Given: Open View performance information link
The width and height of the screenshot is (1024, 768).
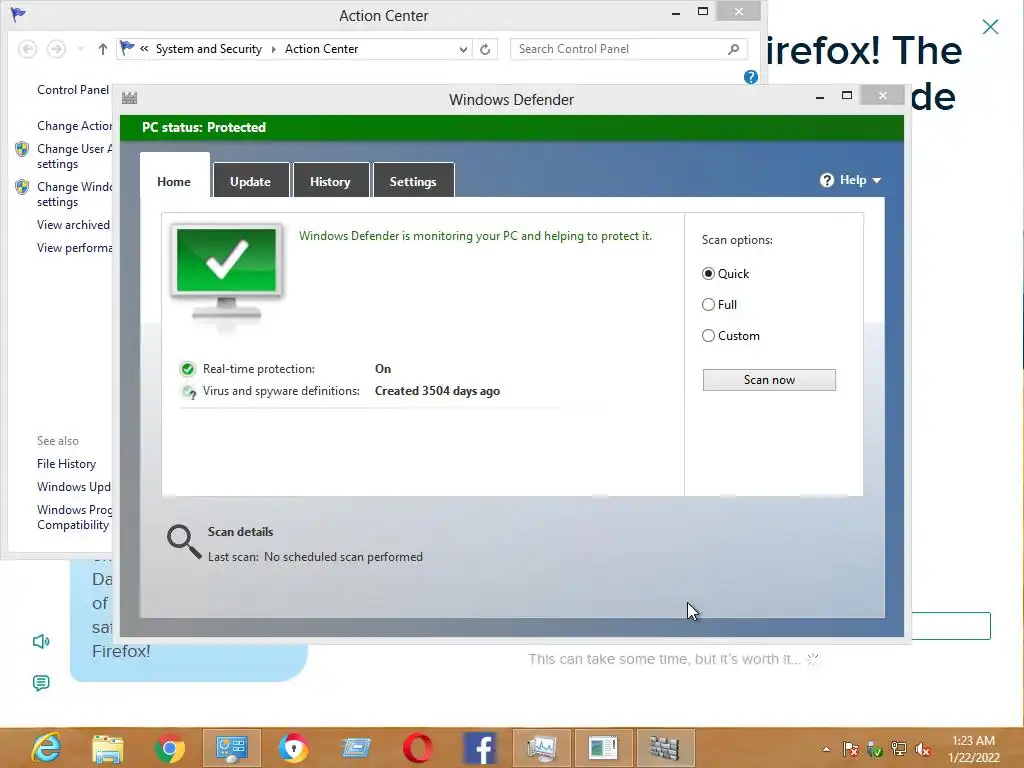Looking at the screenshot, I should [74, 248].
